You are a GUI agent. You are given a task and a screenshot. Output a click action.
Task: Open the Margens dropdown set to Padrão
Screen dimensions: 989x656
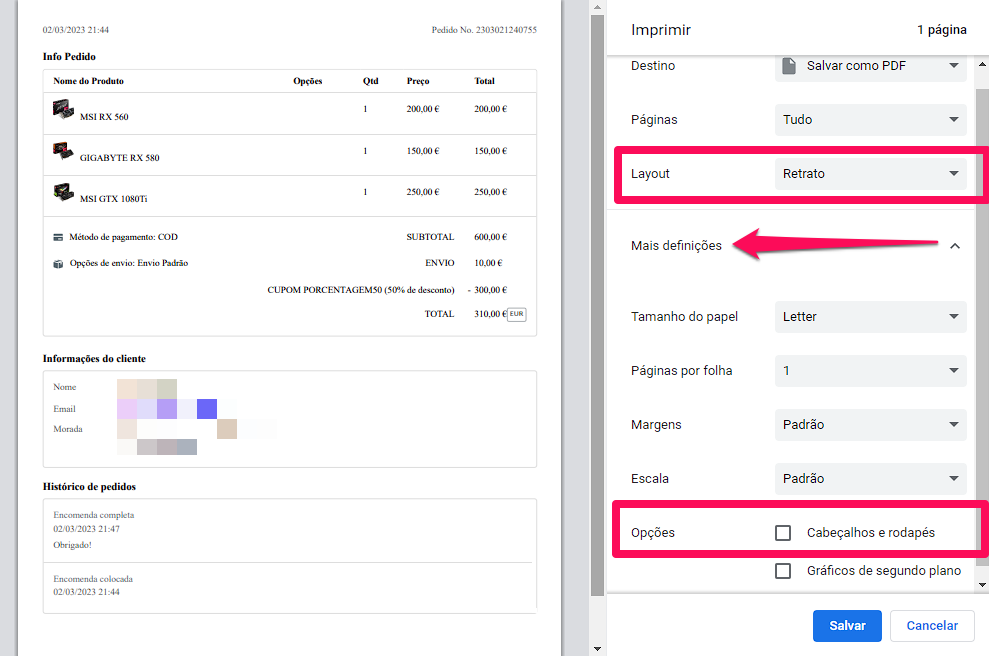click(870, 425)
